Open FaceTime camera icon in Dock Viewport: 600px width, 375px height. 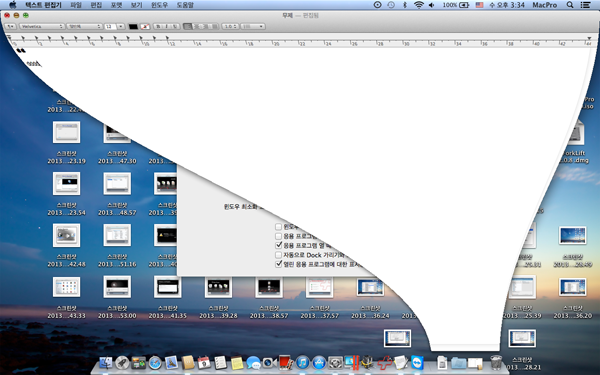click(269, 362)
